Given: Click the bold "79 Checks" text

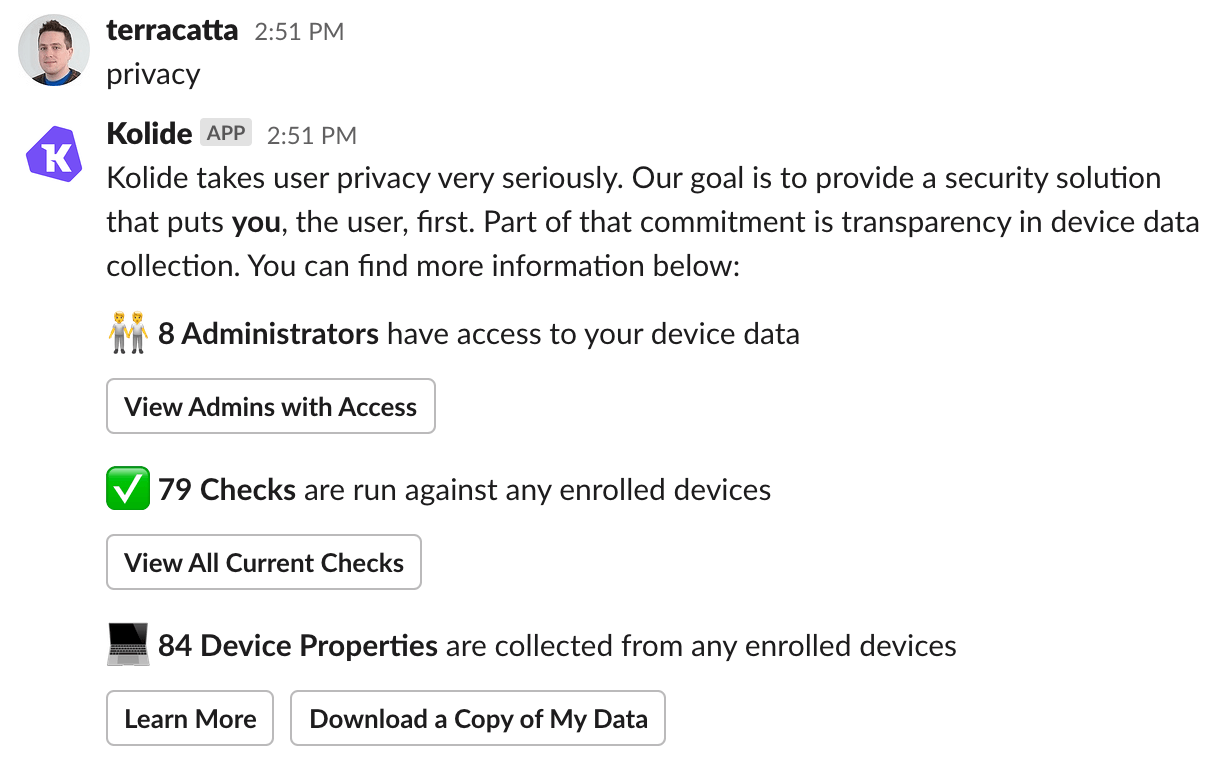Looking at the screenshot, I should coord(227,490).
